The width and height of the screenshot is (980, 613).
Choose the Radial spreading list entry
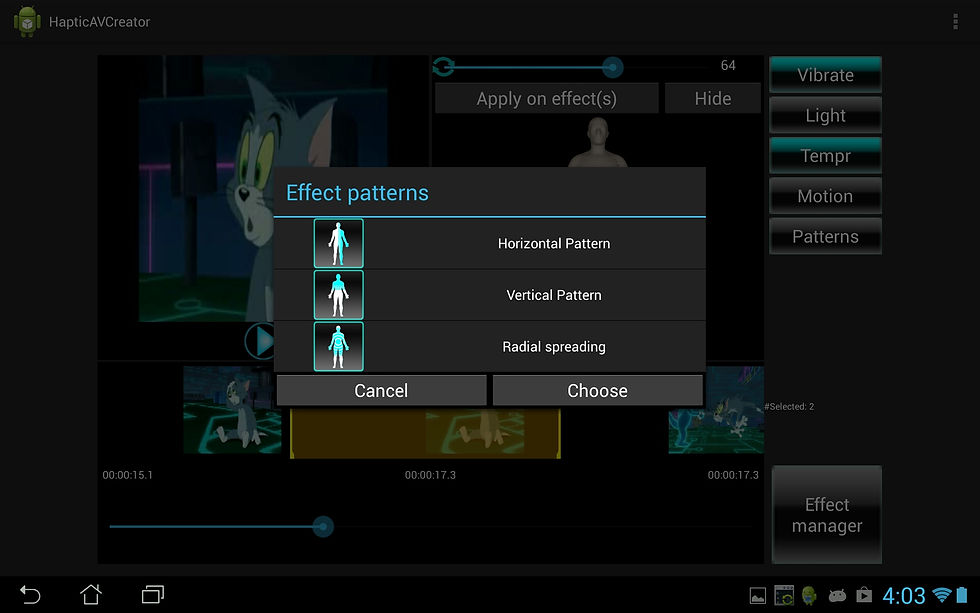[x=489, y=346]
